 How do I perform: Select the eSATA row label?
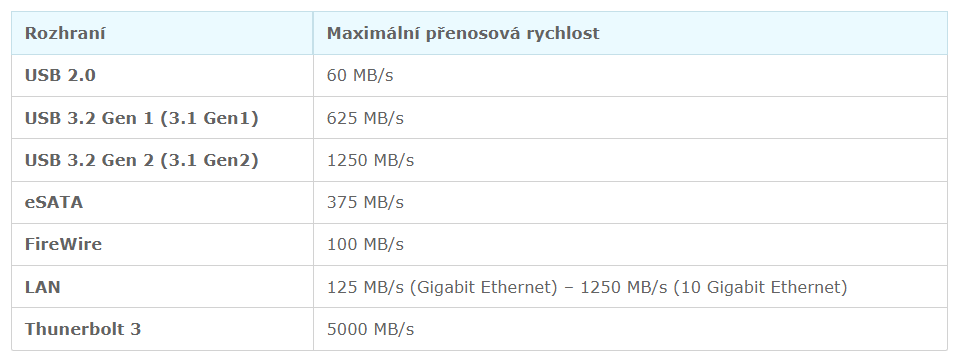[54, 202]
